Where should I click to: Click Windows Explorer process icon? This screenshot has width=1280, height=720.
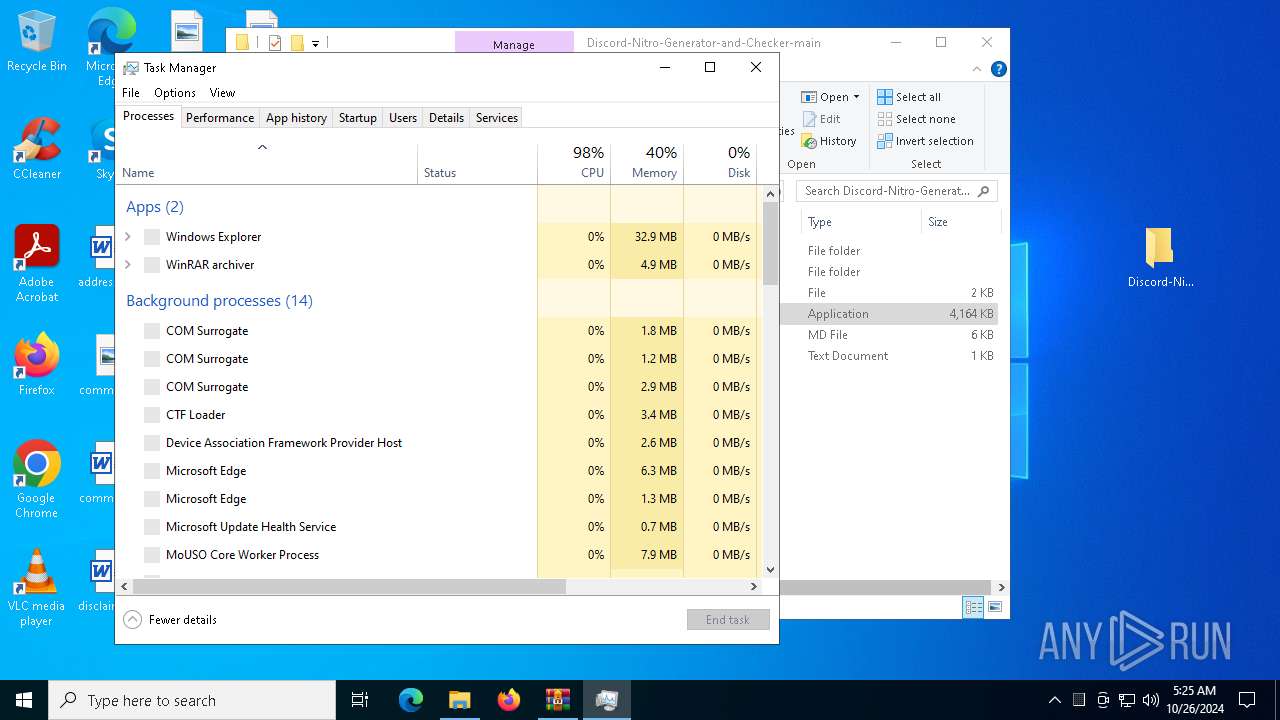pyautogui.click(x=152, y=237)
